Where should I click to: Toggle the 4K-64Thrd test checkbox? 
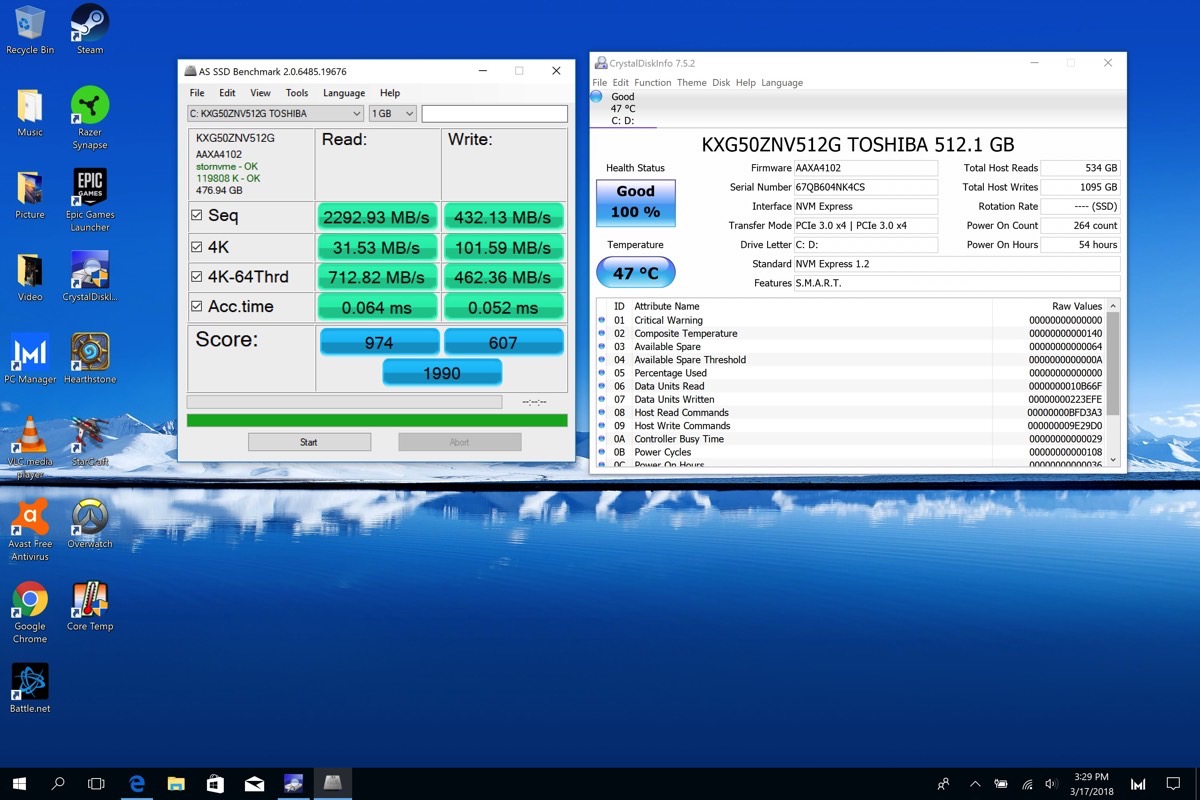[x=197, y=276]
